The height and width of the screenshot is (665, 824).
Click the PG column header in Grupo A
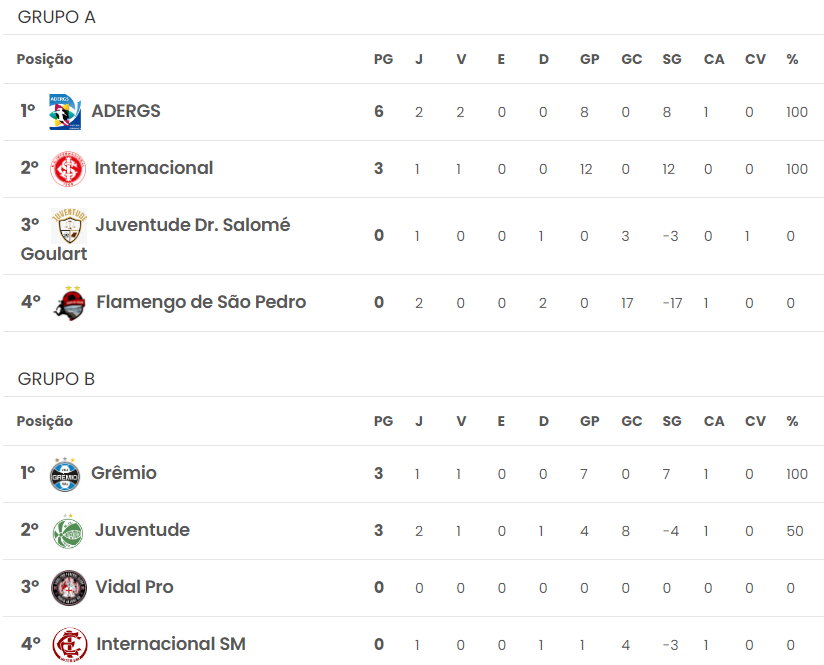pyautogui.click(x=384, y=59)
